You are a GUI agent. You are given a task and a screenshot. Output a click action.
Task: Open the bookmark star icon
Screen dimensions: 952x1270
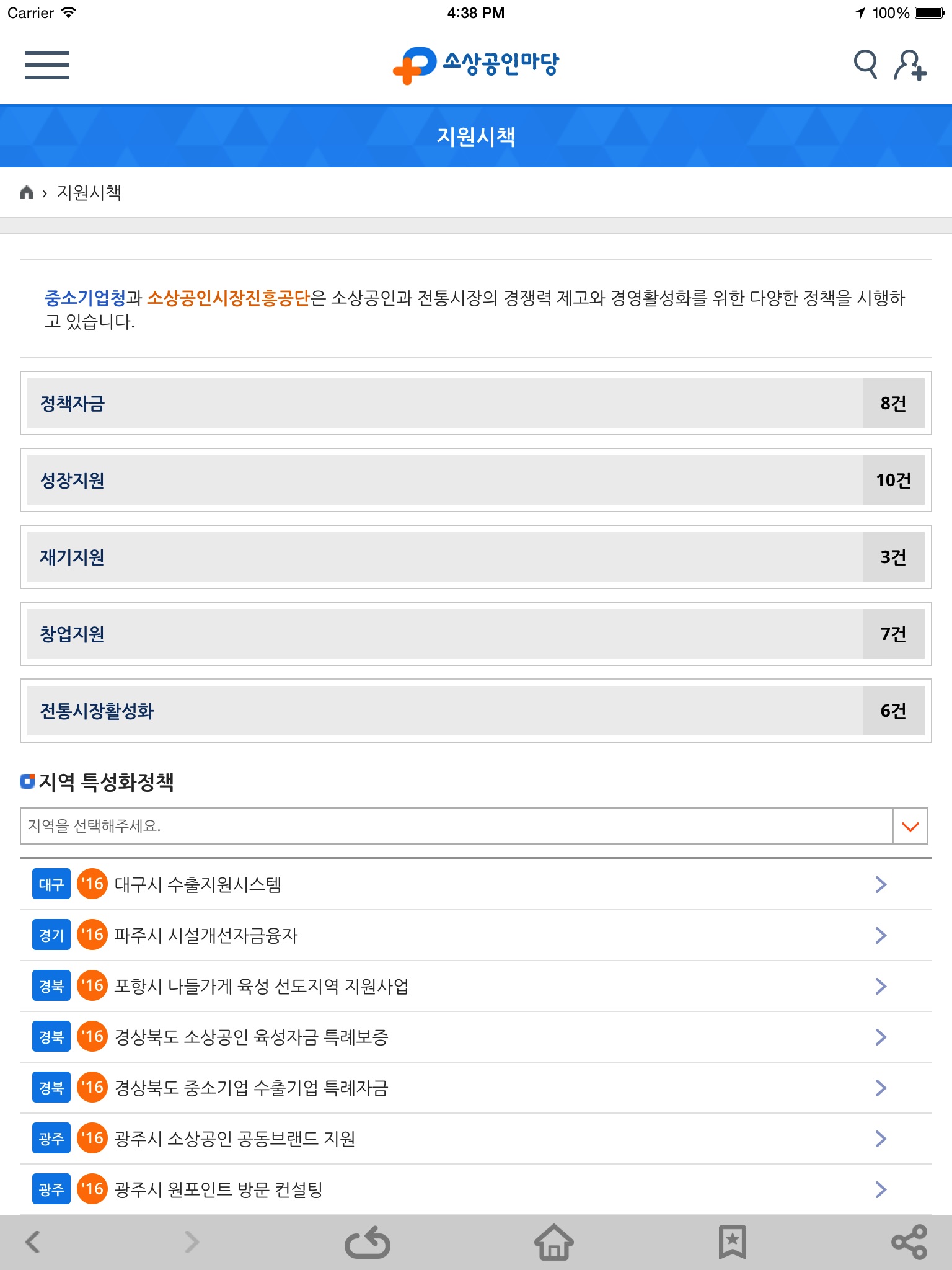733,1242
